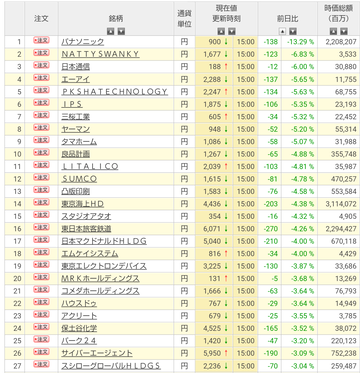
Task: Open パーク24 stock link
Action: [x=79, y=341]
